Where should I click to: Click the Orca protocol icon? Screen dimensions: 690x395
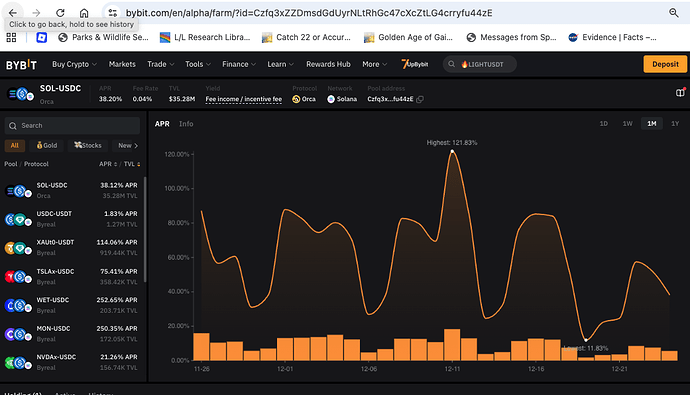click(x=296, y=99)
